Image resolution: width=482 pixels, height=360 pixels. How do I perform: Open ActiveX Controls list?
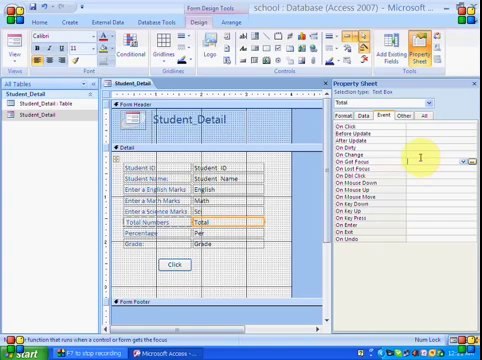click(x=364, y=60)
